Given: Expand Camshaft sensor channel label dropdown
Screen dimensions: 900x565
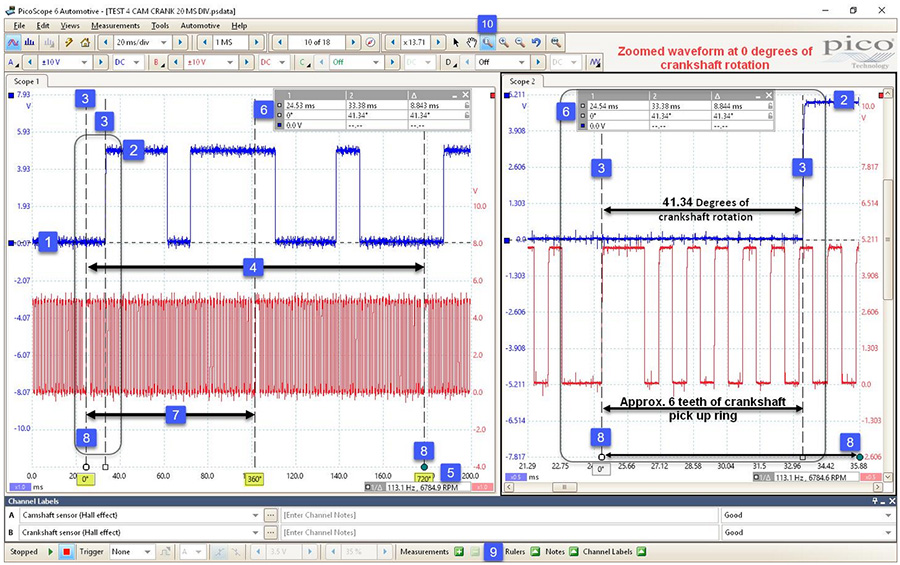Looking at the screenshot, I should tap(255, 516).
